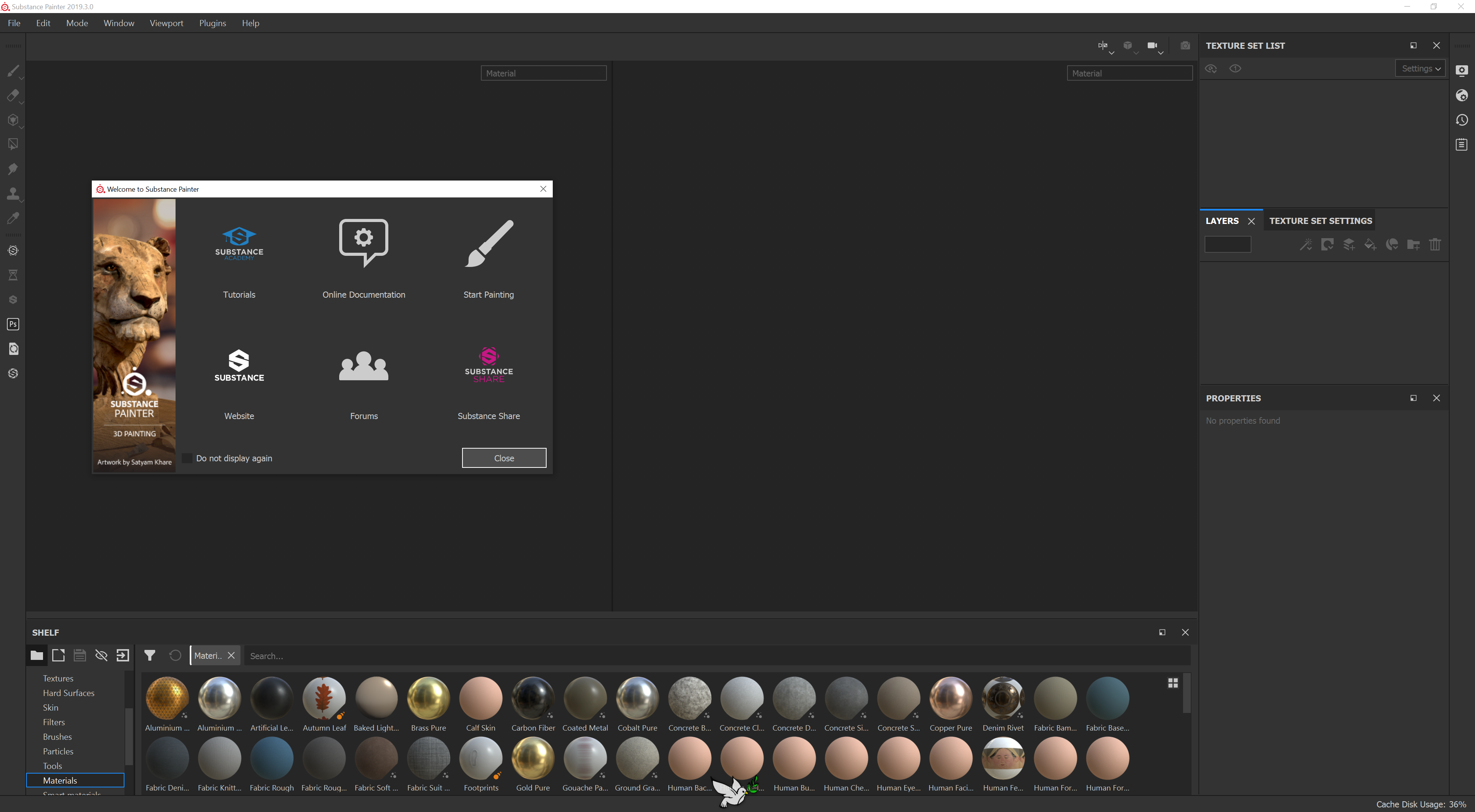The width and height of the screenshot is (1475, 812).
Task: Click the Close button in Welcome dialog
Action: point(504,457)
